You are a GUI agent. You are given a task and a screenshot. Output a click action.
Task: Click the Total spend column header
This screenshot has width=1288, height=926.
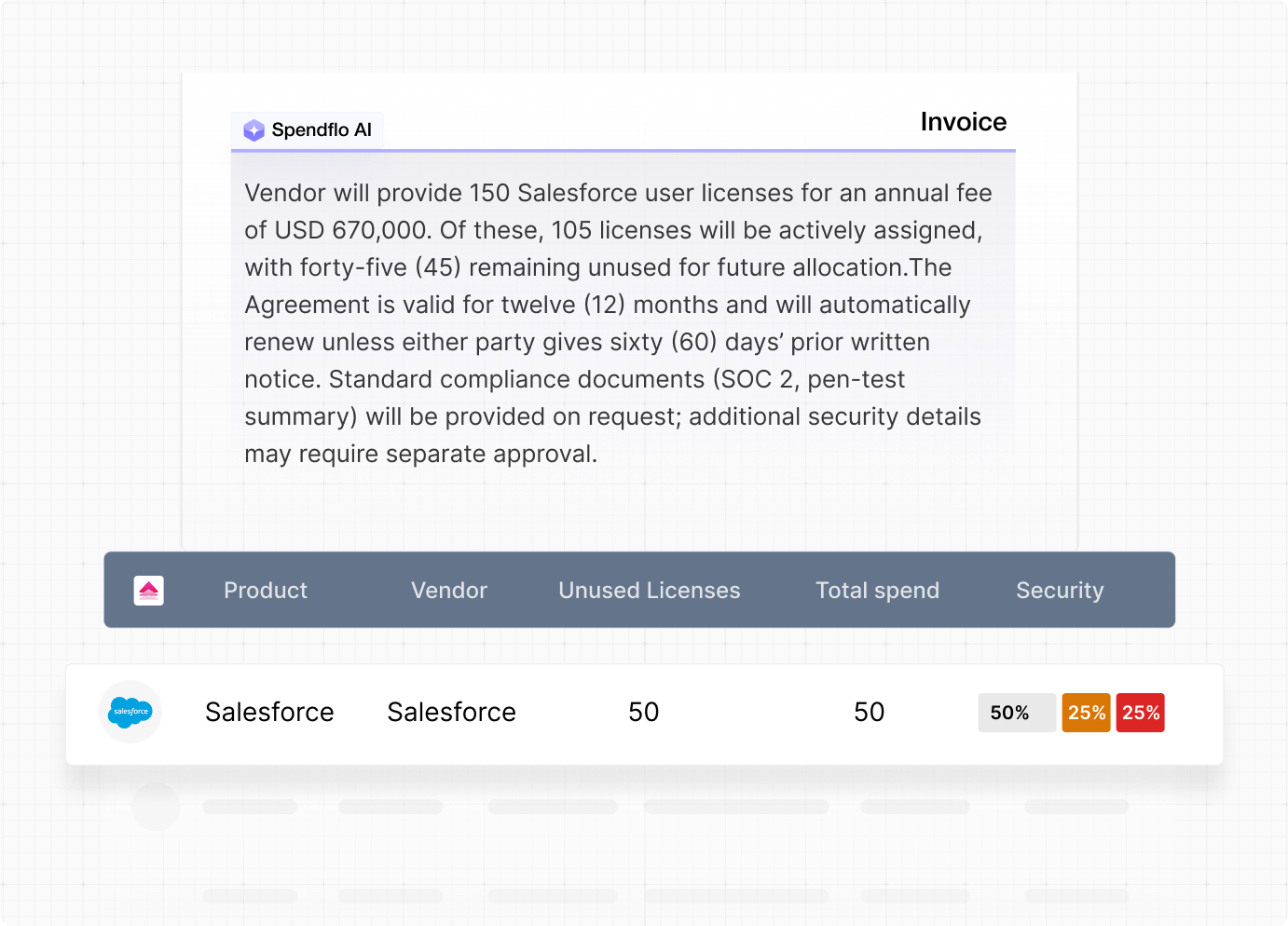(878, 591)
